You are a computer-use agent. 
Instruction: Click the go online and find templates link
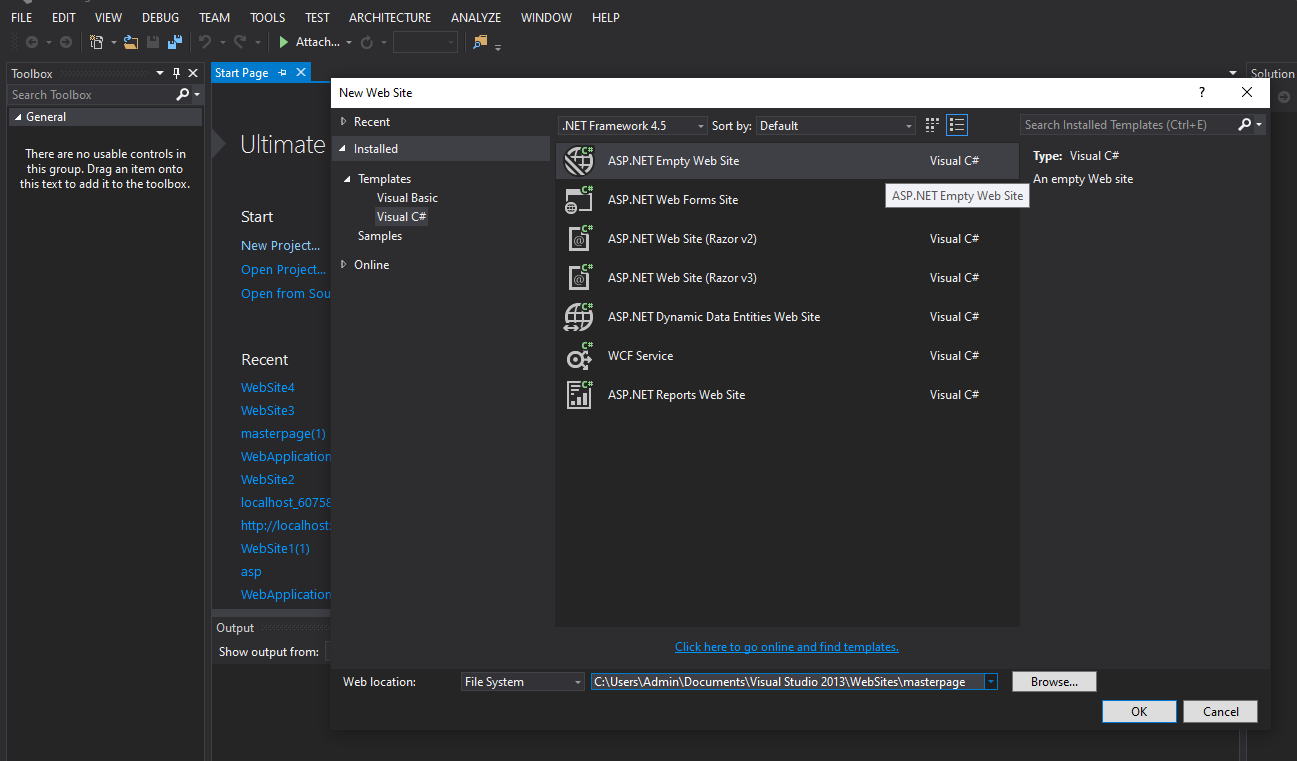(787, 647)
